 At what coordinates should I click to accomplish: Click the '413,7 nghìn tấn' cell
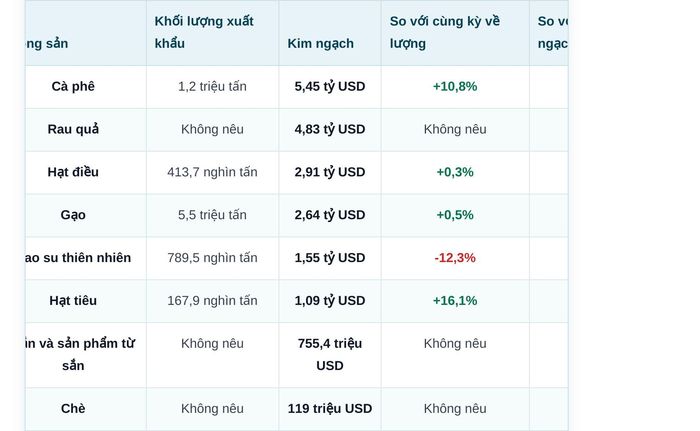[x=212, y=172]
